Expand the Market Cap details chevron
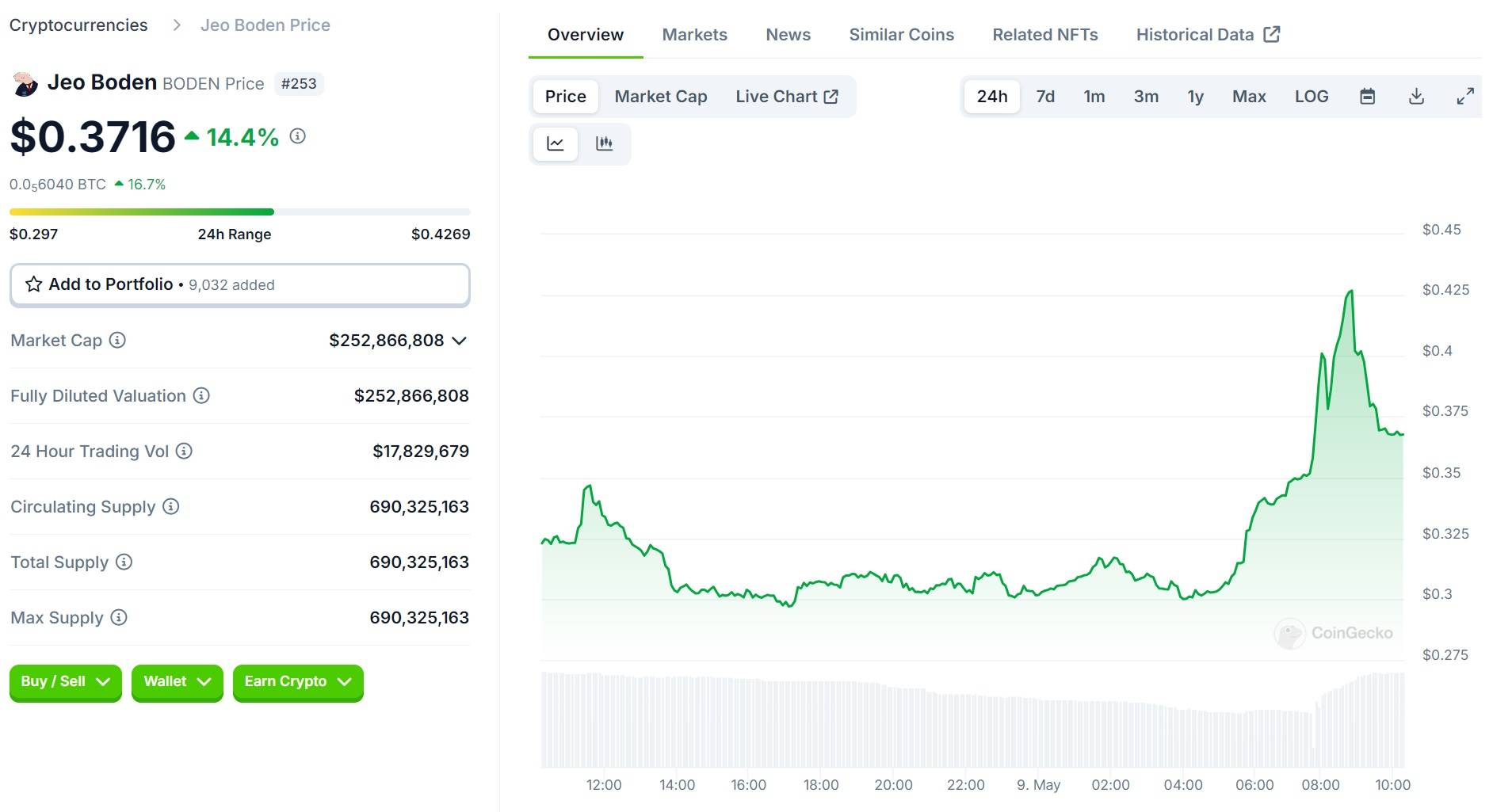 459,341
